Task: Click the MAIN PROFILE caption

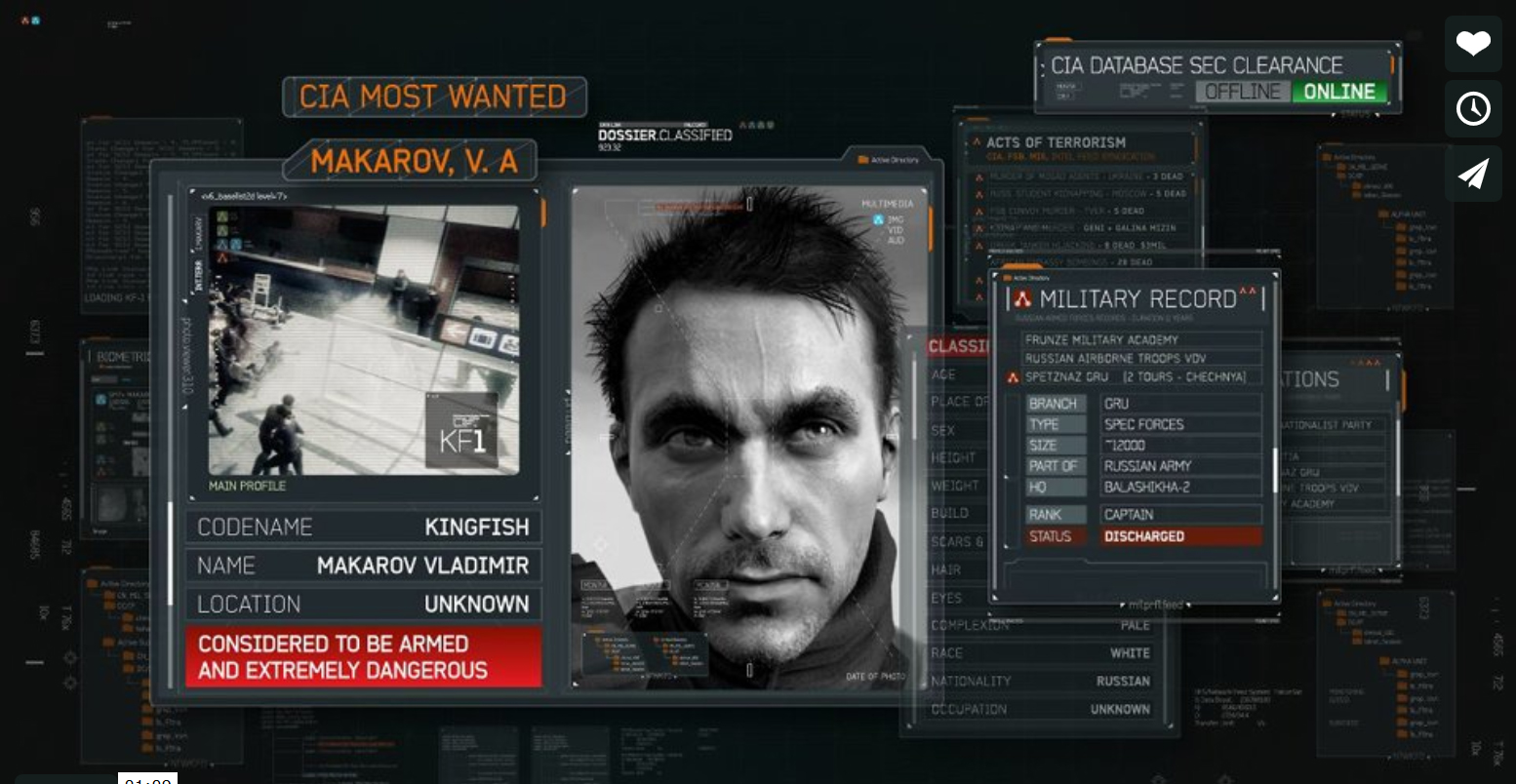Action: pyautogui.click(x=248, y=486)
